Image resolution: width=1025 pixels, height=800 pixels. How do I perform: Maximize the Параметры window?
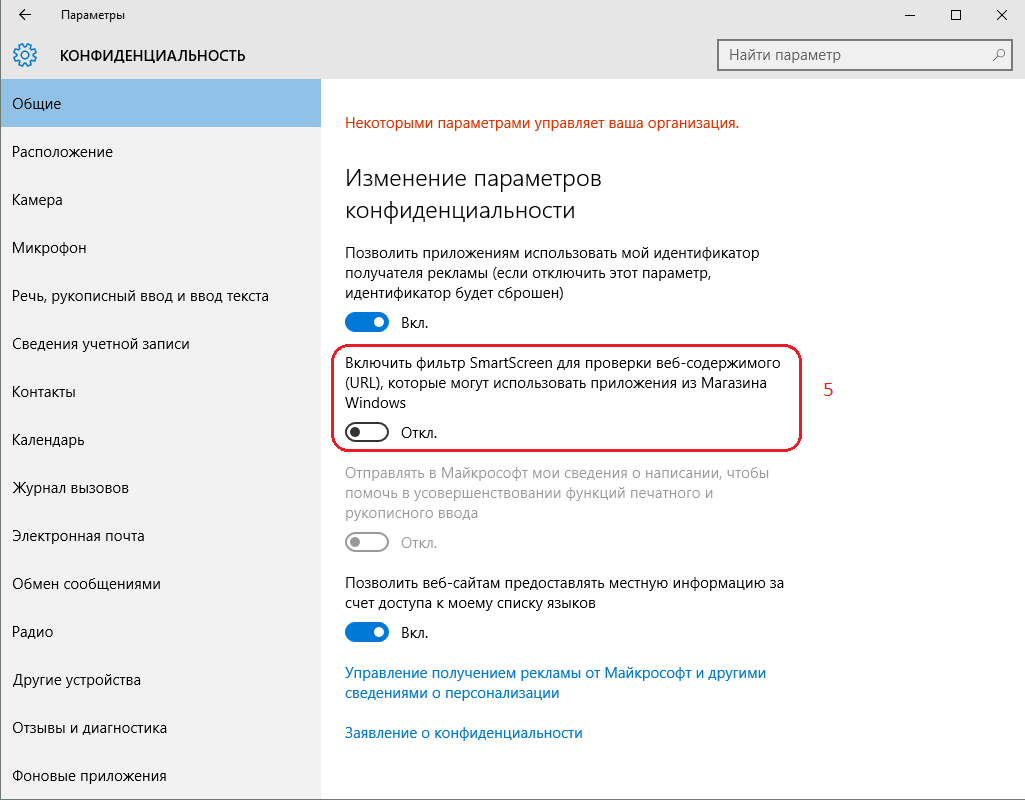(956, 15)
